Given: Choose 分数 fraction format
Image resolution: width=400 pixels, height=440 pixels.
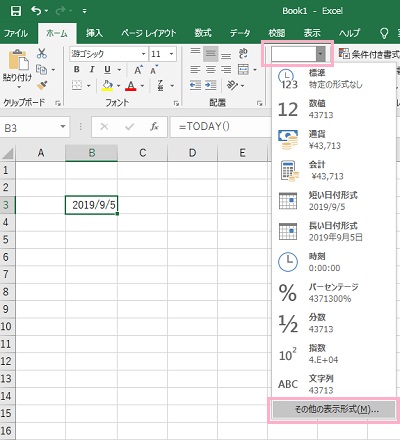Looking at the screenshot, I should [x=334, y=323].
